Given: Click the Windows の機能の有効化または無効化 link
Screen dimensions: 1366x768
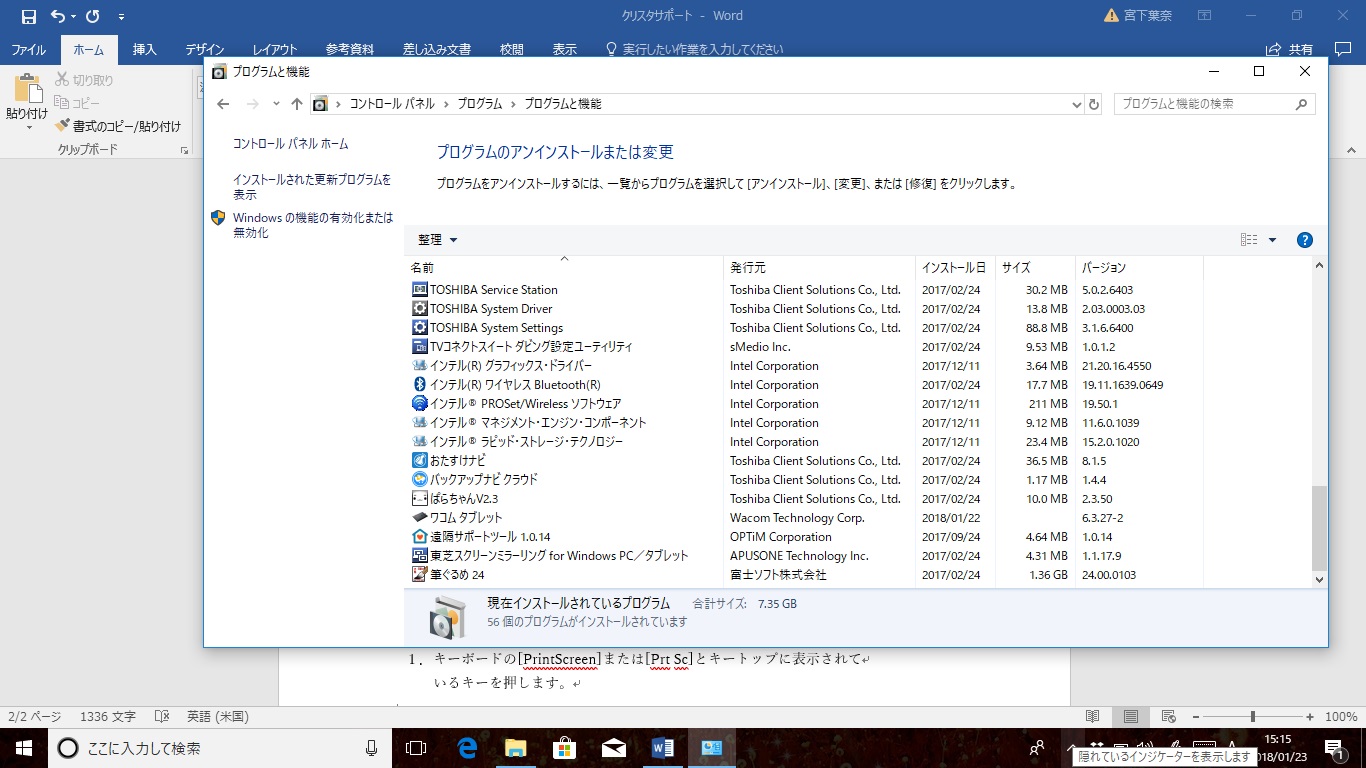Looking at the screenshot, I should pyautogui.click(x=312, y=225).
